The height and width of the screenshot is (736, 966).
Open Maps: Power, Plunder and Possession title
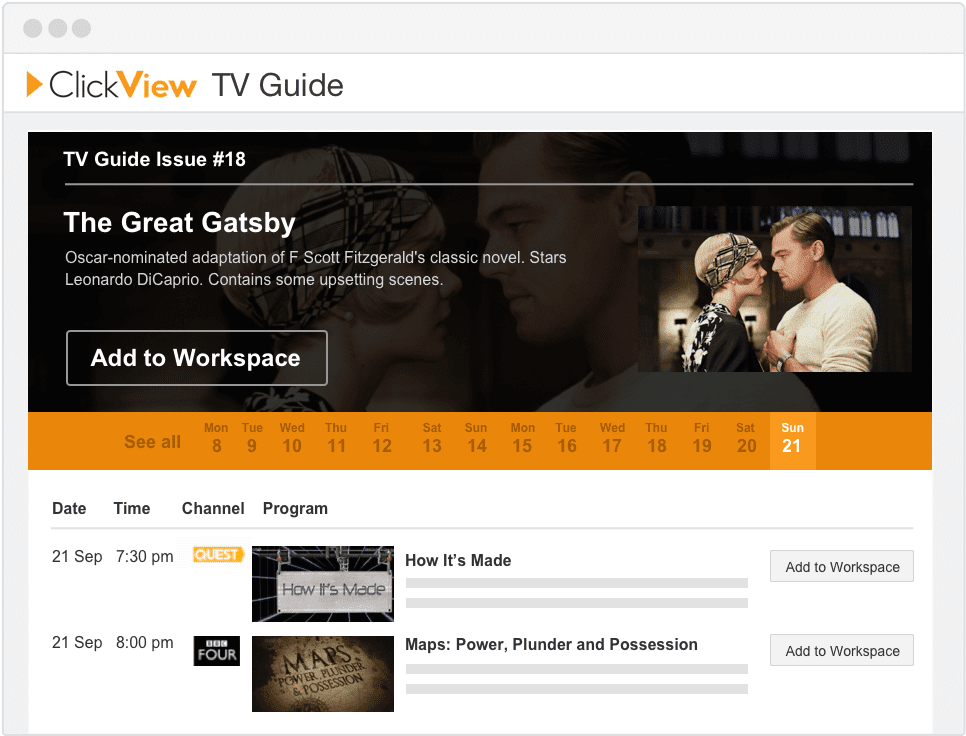click(x=551, y=645)
